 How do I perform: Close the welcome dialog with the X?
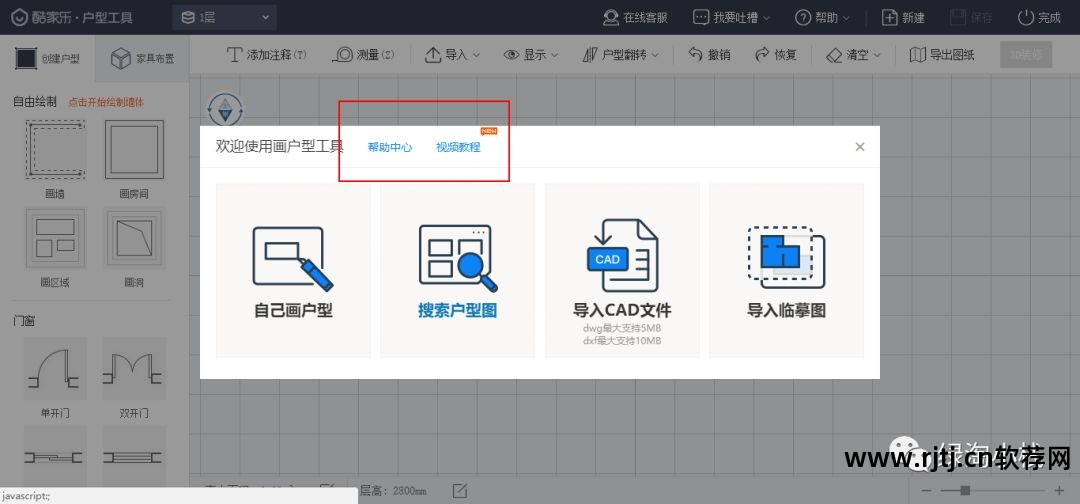pos(860,147)
